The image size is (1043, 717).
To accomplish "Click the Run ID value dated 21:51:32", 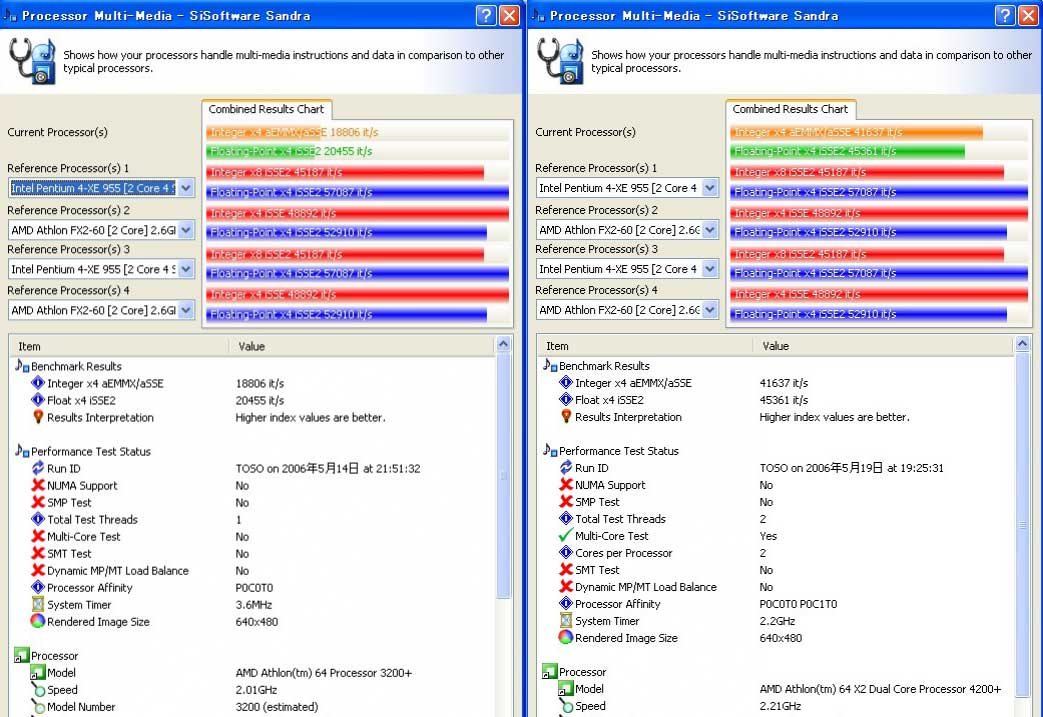I will [328, 468].
